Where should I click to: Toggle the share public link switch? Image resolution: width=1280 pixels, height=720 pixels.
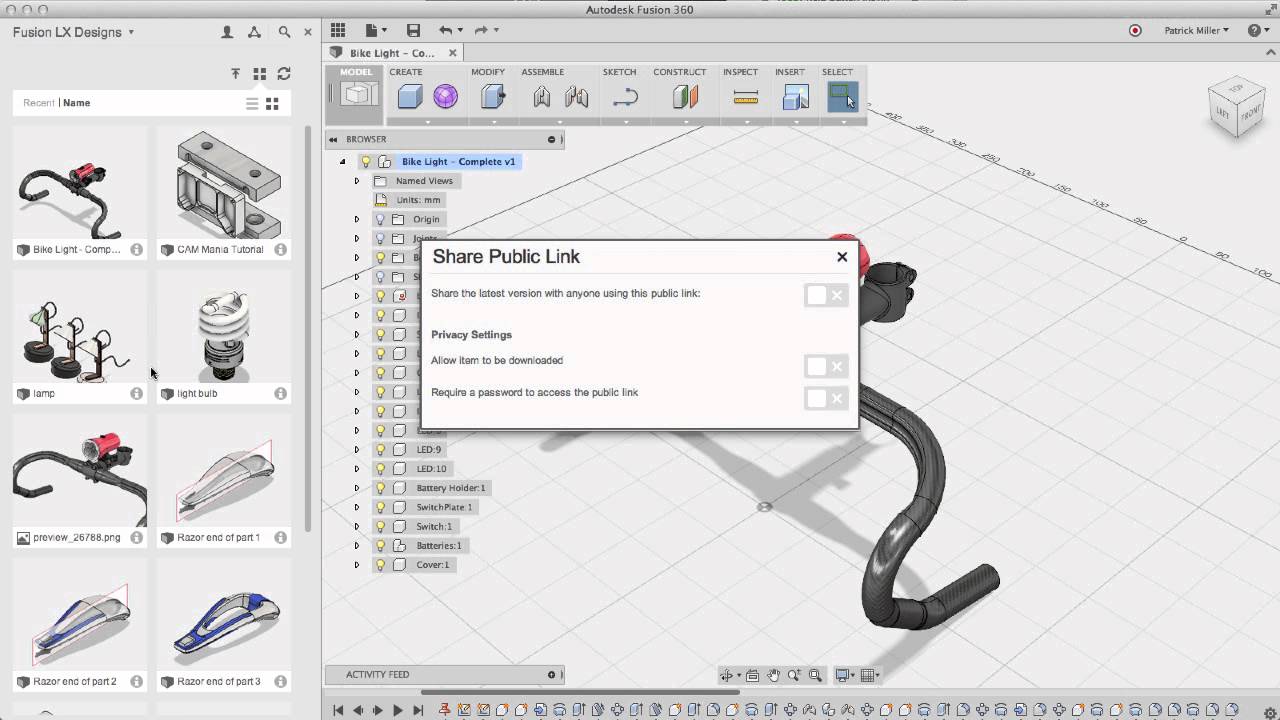pyautogui.click(x=826, y=295)
